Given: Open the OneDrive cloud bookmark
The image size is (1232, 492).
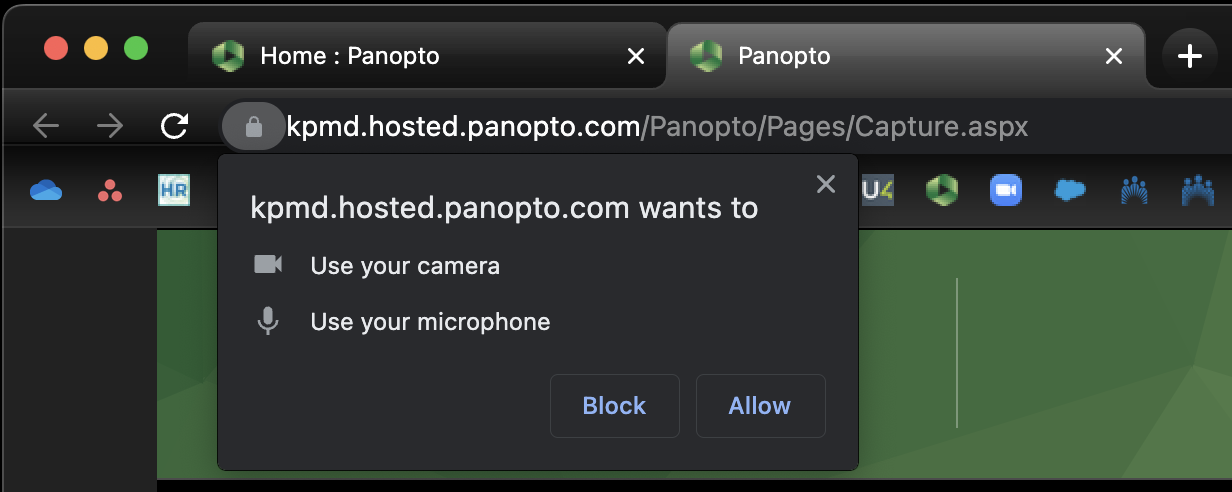Looking at the screenshot, I should 46,190.
